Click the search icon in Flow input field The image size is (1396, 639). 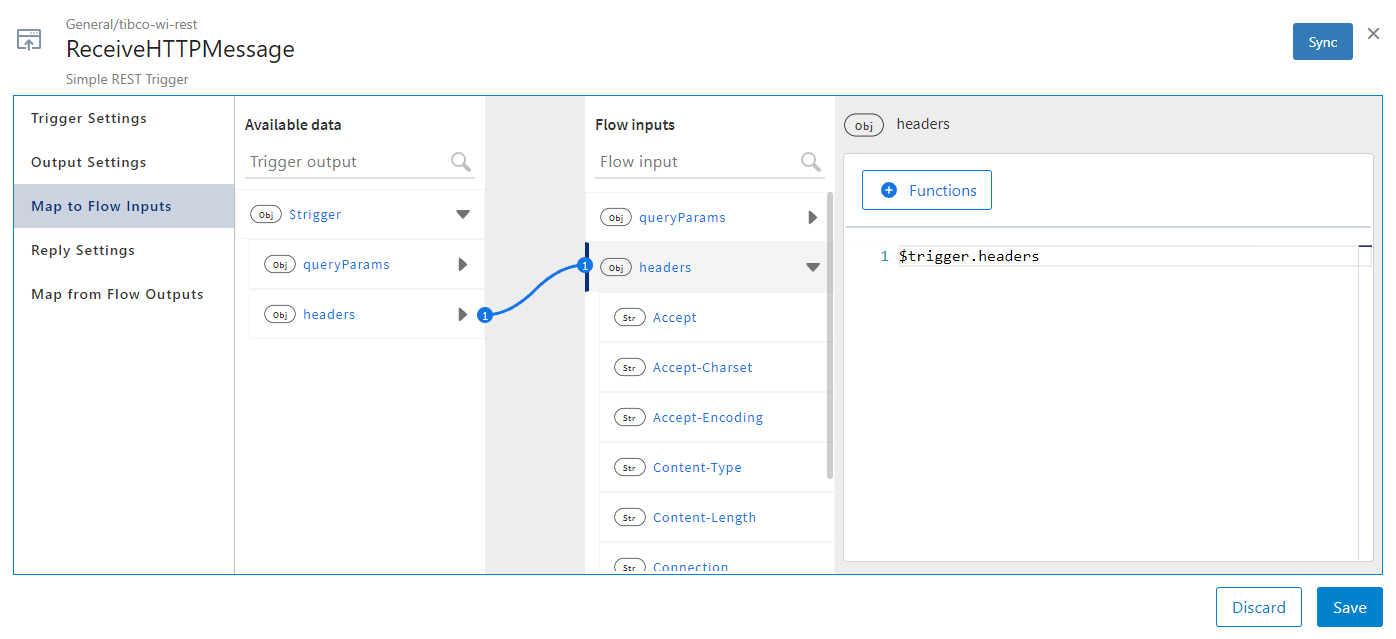810,162
